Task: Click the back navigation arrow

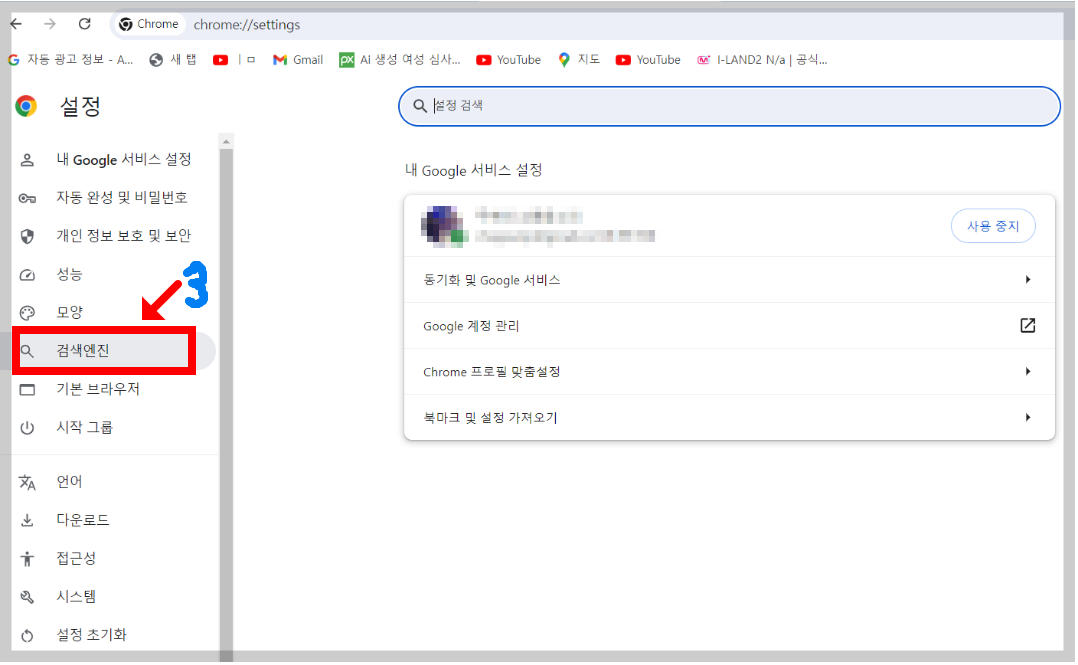Action: (16, 23)
